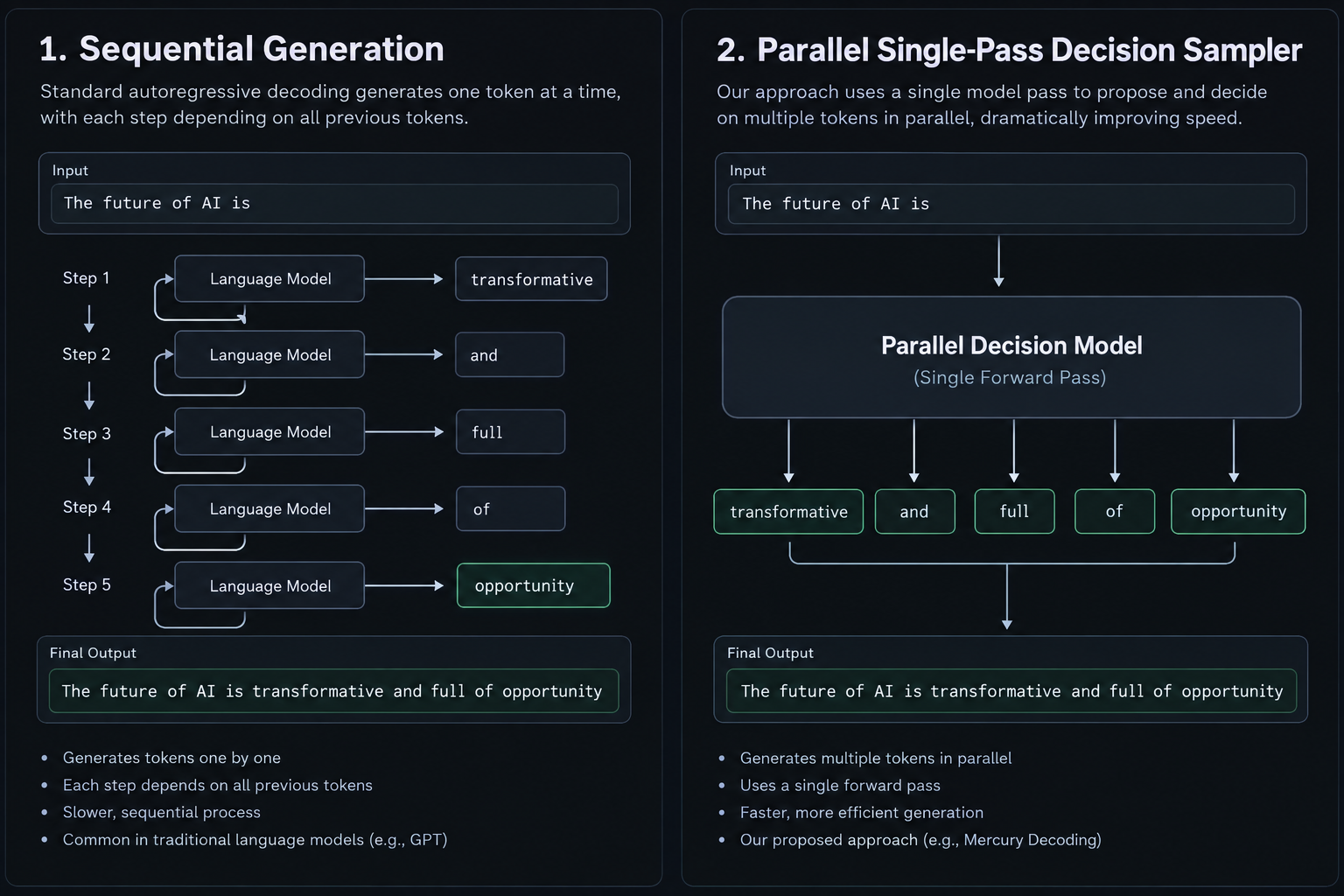Viewport: 1344px width, 896px height.
Task: Select the Language Model box in Step 1
Action: pos(269,278)
